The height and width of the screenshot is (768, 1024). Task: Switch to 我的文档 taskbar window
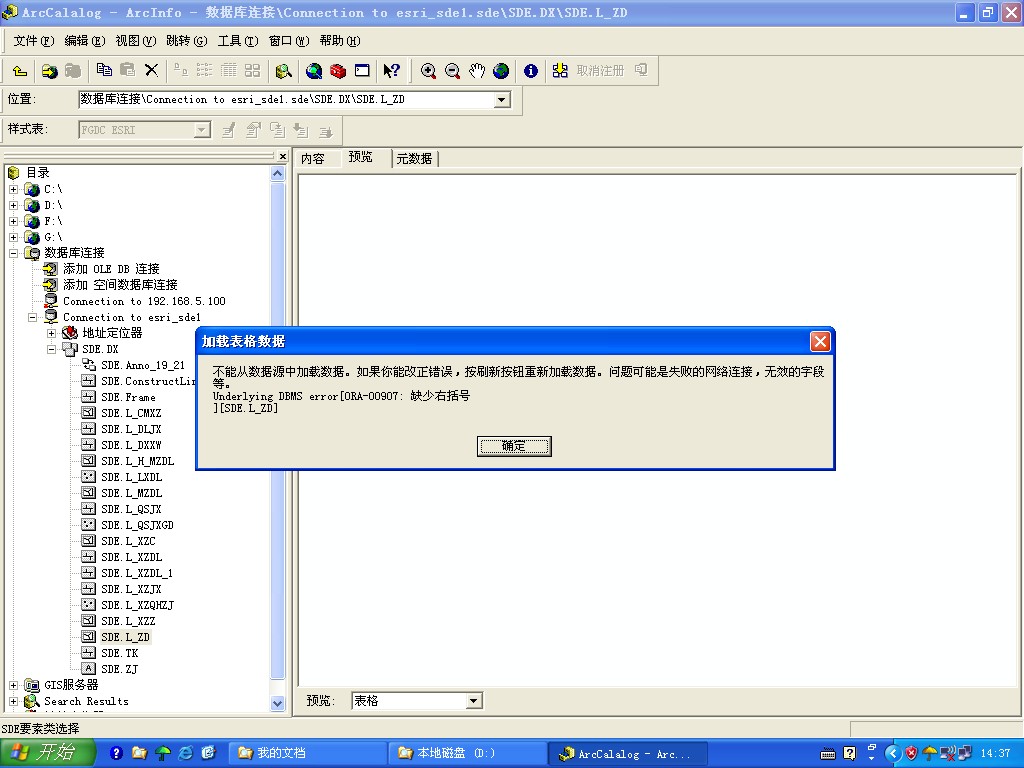(x=307, y=753)
